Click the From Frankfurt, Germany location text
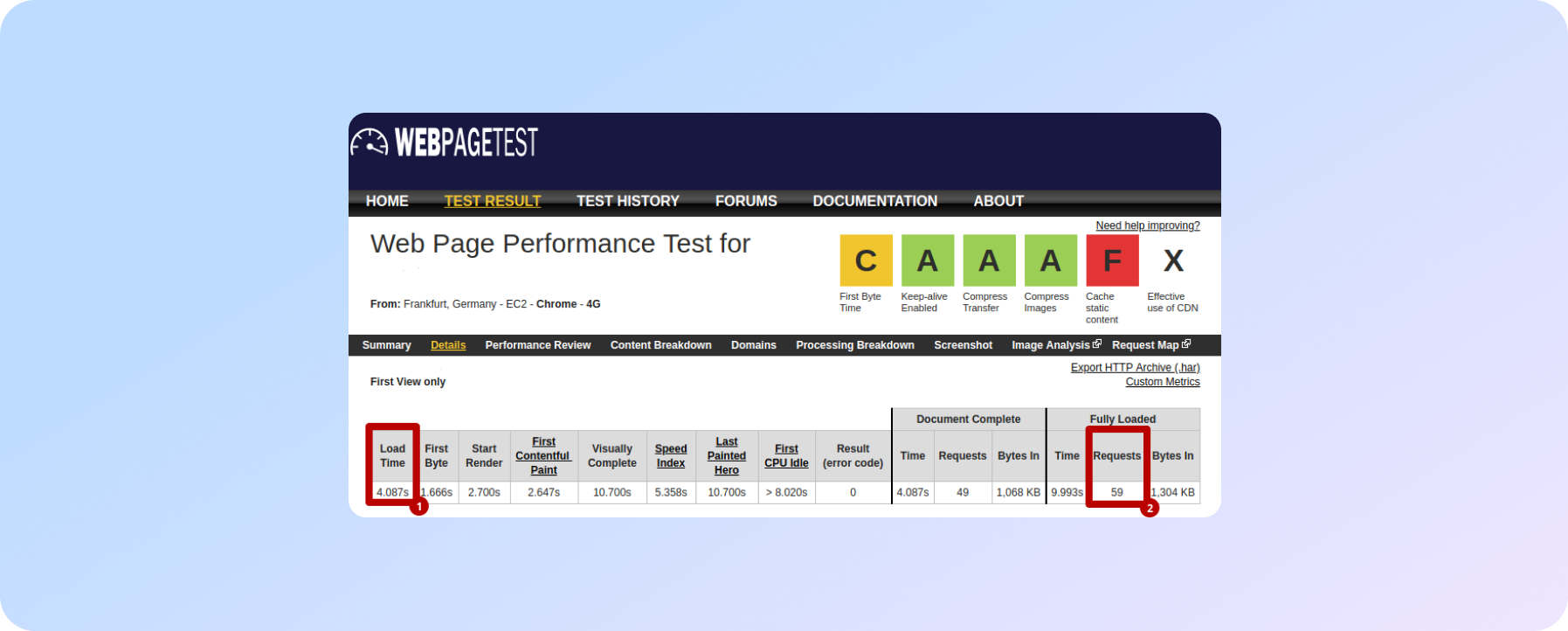 pyautogui.click(x=485, y=304)
